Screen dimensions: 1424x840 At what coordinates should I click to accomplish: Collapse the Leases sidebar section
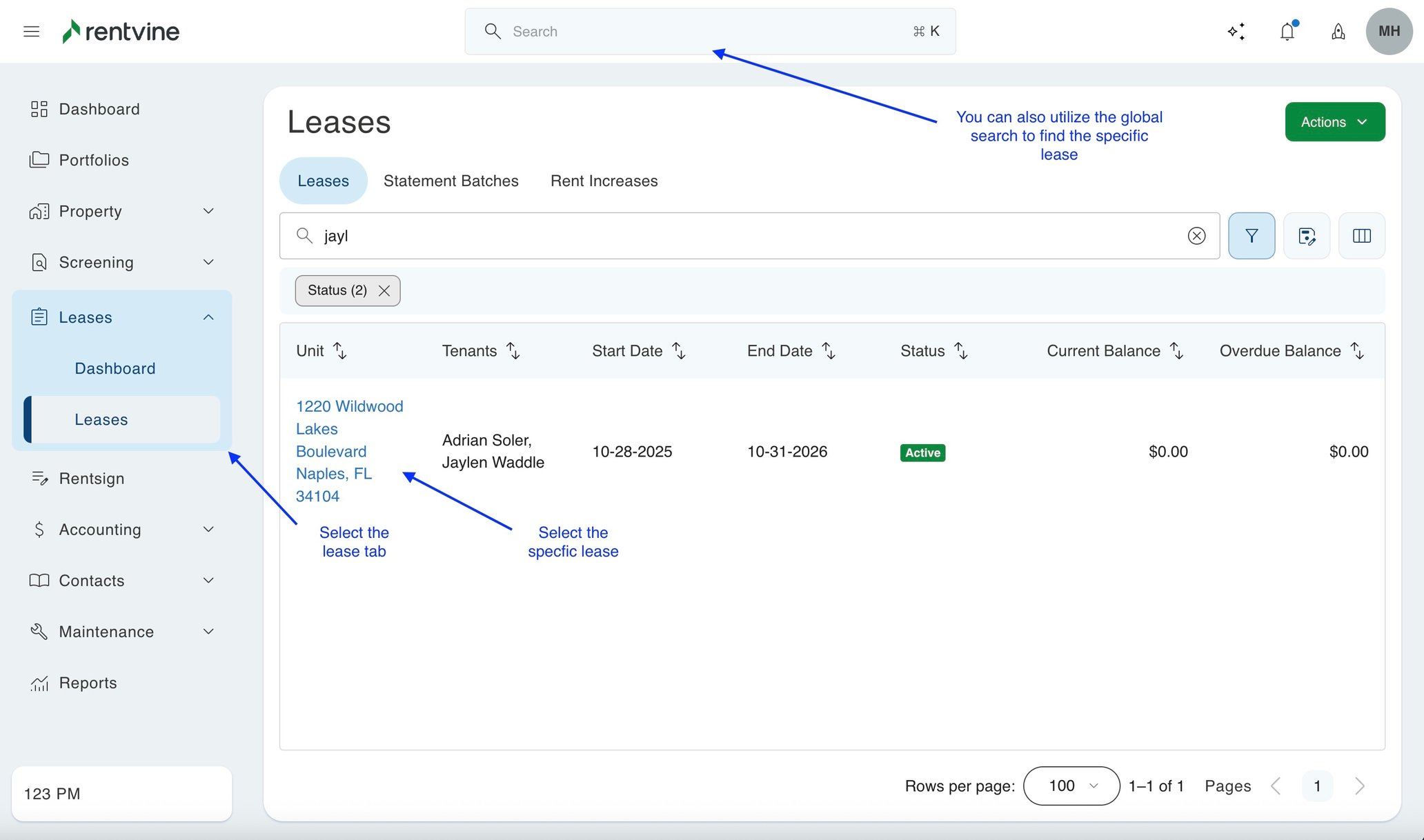[x=208, y=317]
